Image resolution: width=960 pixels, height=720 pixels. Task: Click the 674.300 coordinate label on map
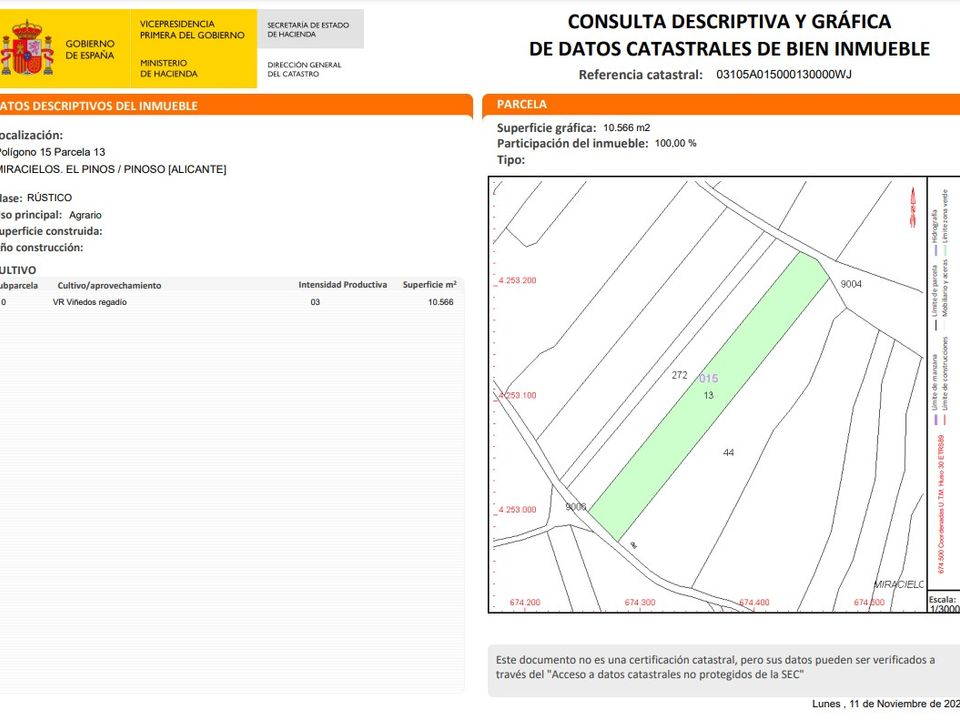[639, 602]
